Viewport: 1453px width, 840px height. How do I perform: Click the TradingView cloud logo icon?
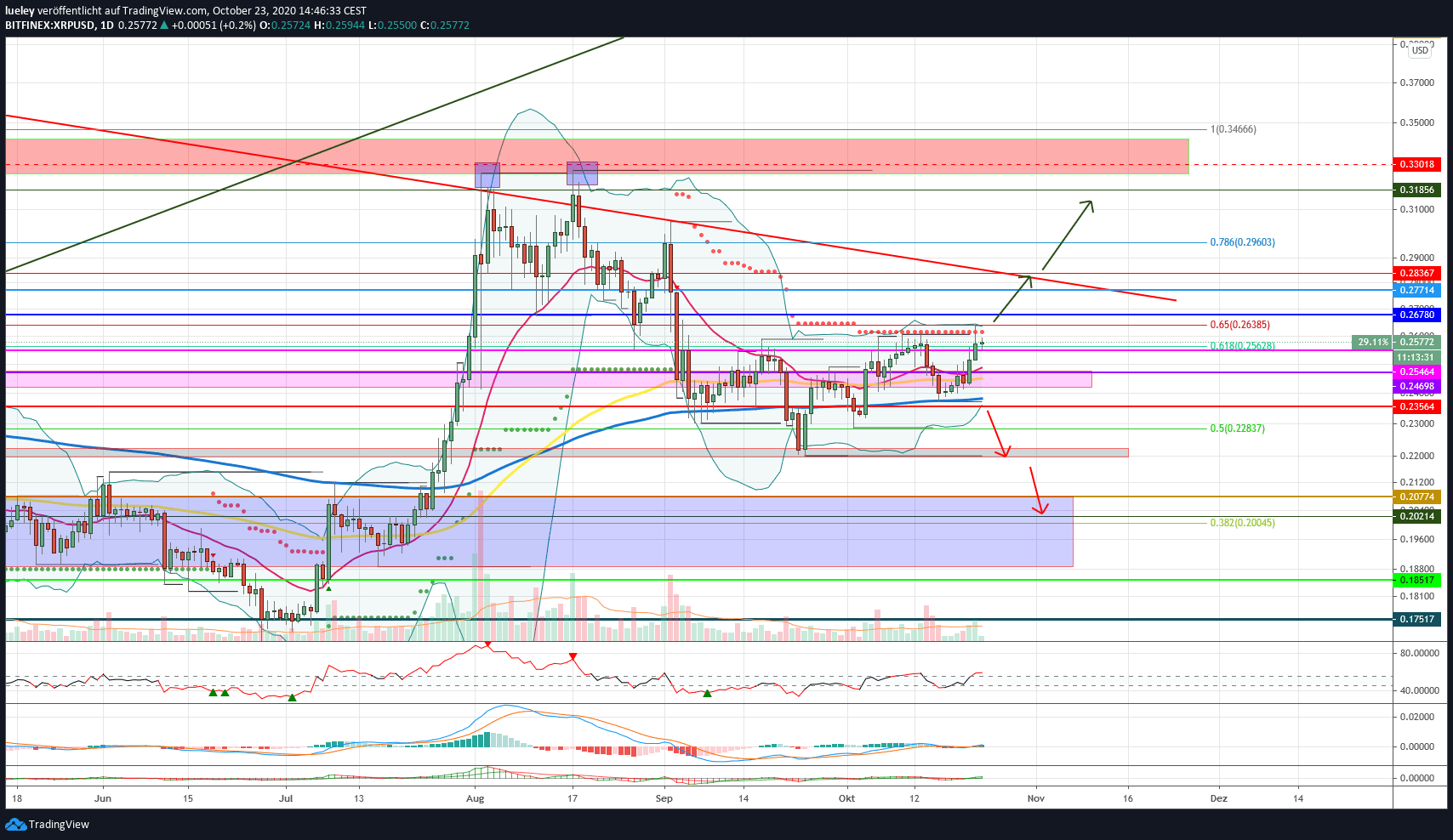(15, 824)
